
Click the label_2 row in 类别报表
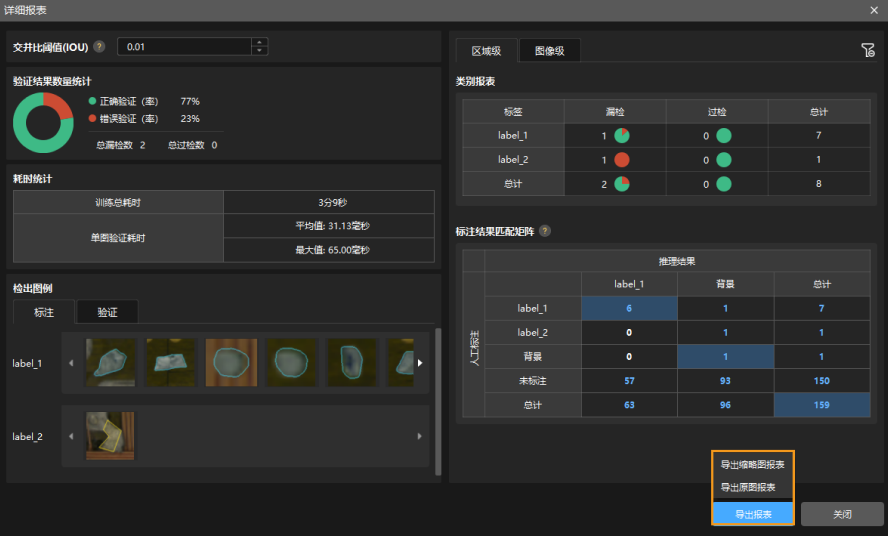[666, 160]
